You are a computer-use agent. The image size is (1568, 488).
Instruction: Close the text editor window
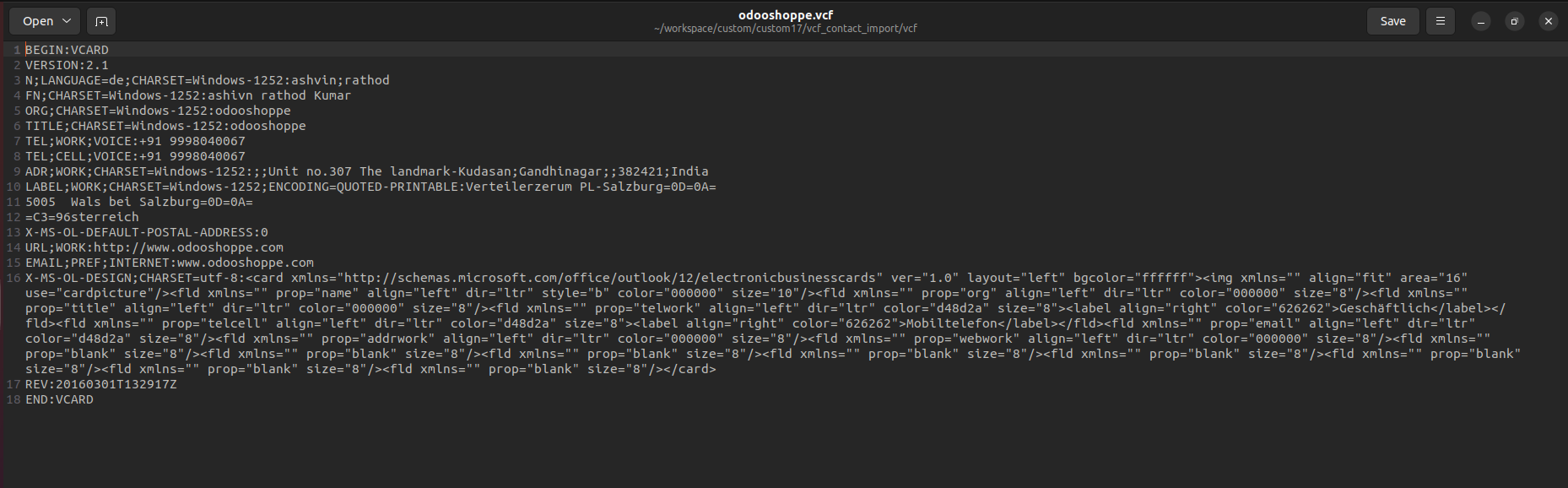coord(1549,21)
